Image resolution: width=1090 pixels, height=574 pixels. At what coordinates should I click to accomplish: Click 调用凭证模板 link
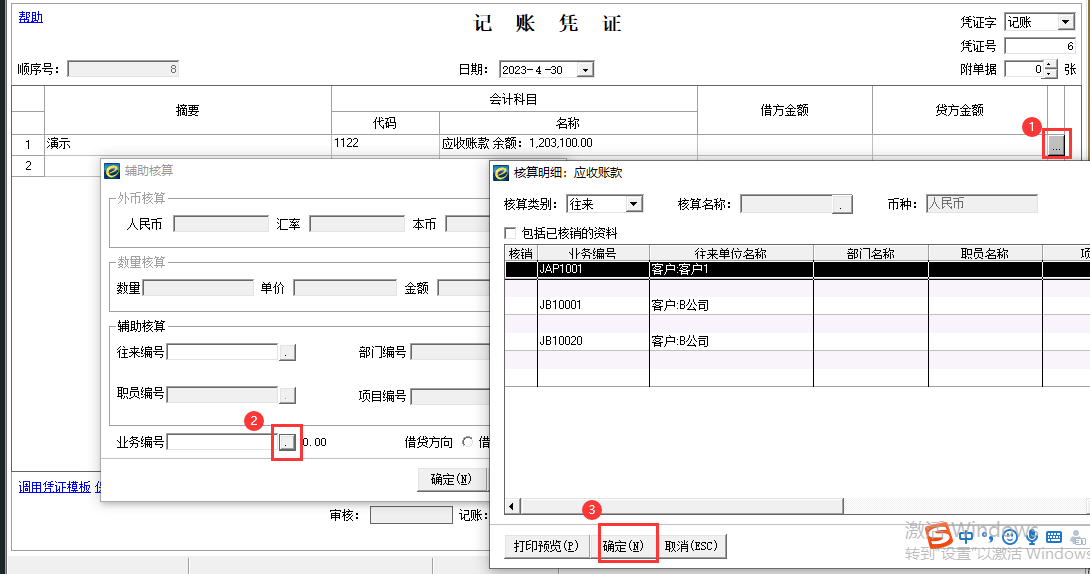pyautogui.click(x=55, y=487)
